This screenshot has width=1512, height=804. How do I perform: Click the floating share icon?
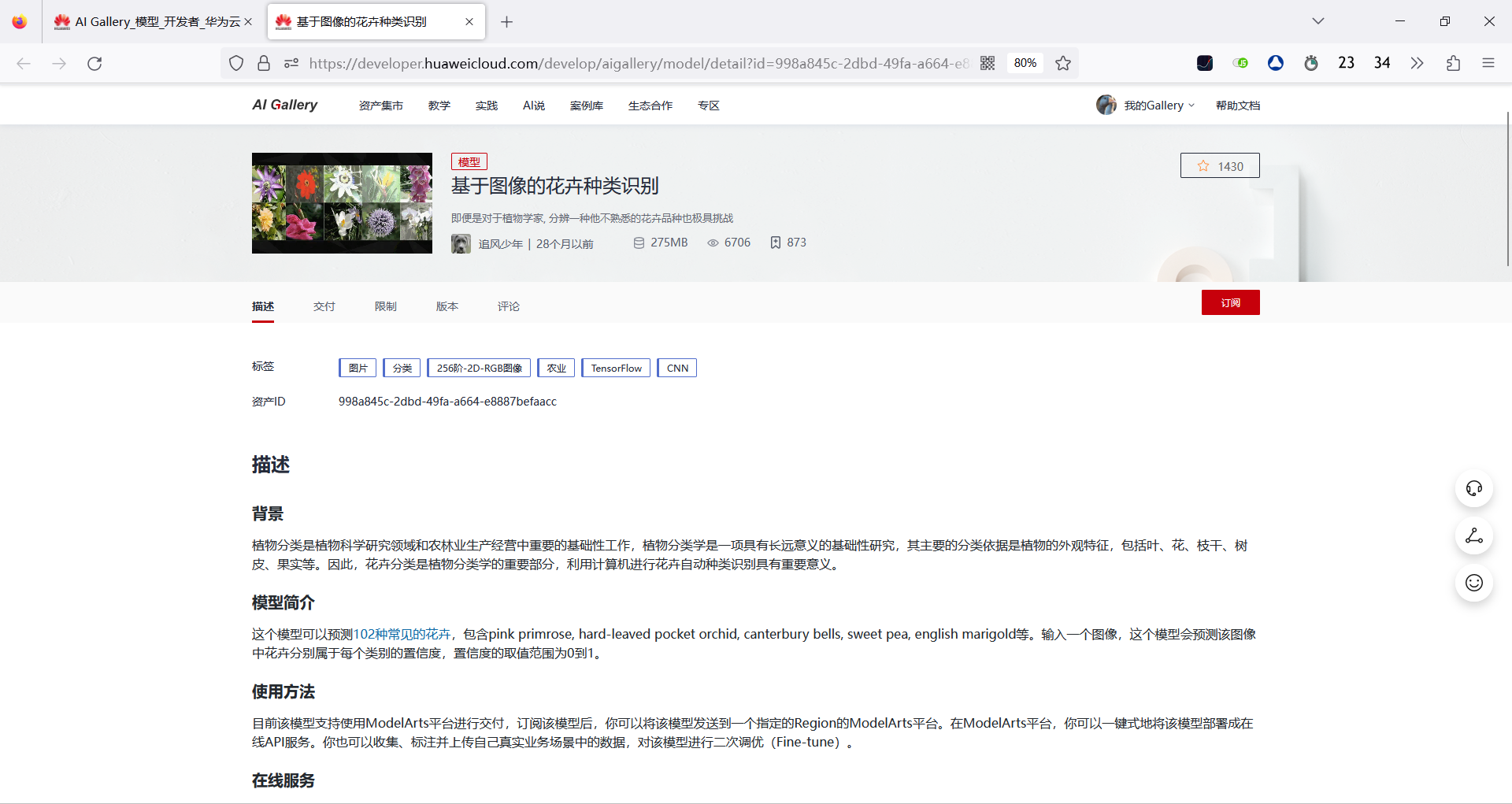coord(1474,536)
